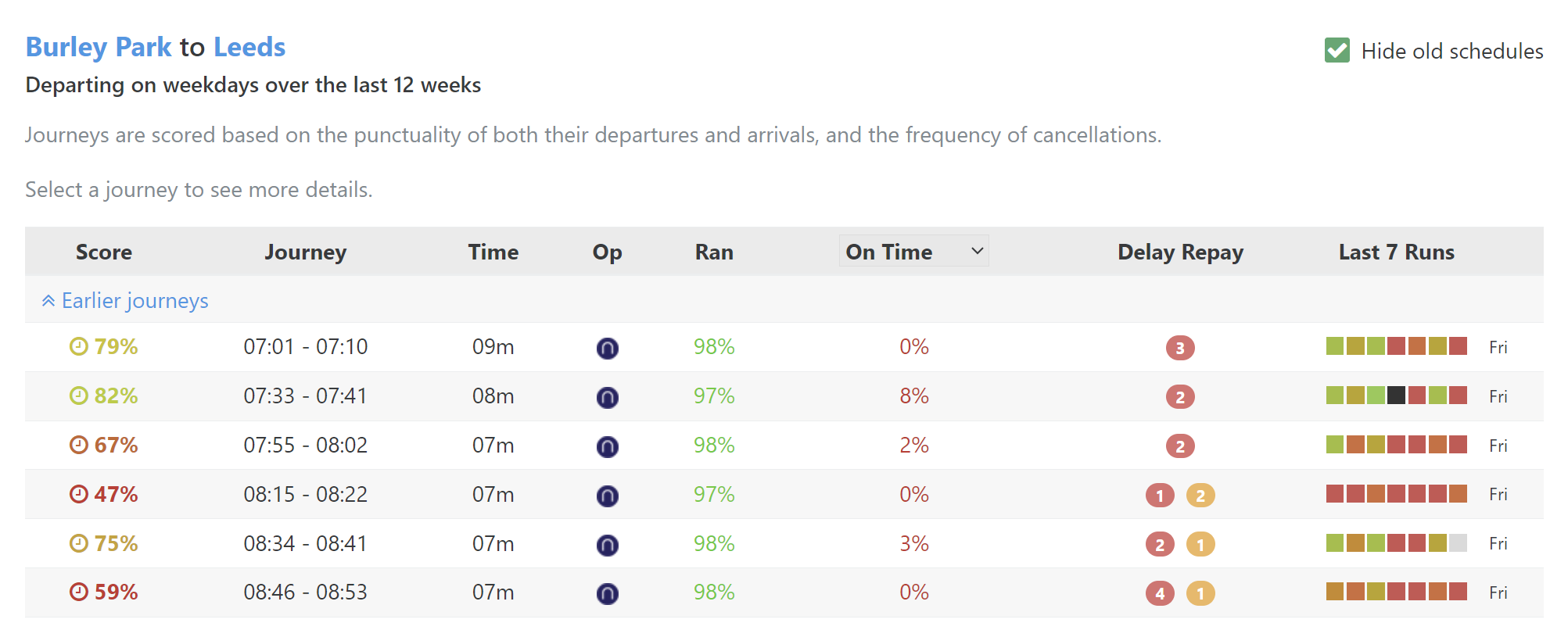Image resolution: width=1568 pixels, height=630 pixels.
Task: Click the Last 7 Runs header
Action: pos(1396,252)
